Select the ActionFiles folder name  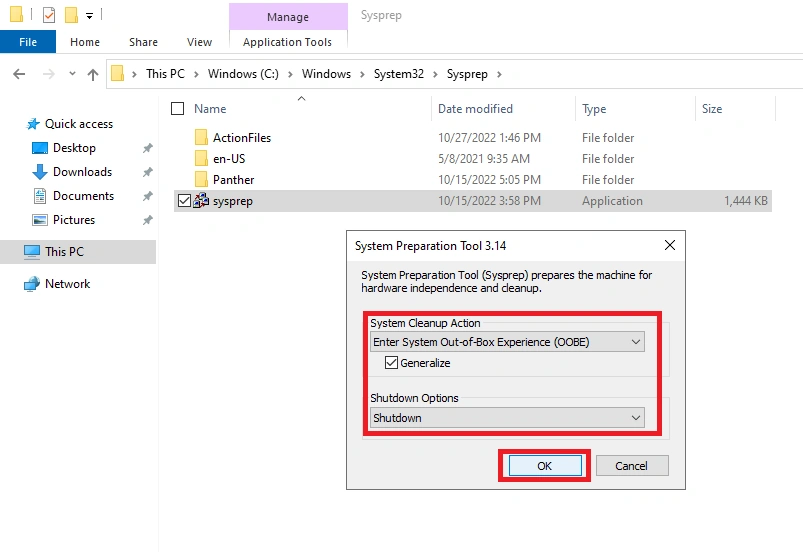[242, 138]
